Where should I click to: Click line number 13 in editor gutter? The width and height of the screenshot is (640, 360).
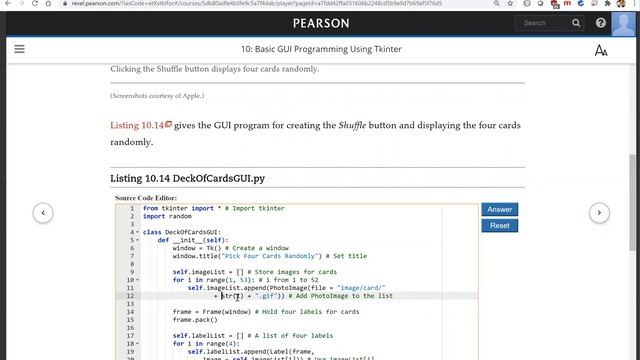click(130, 304)
